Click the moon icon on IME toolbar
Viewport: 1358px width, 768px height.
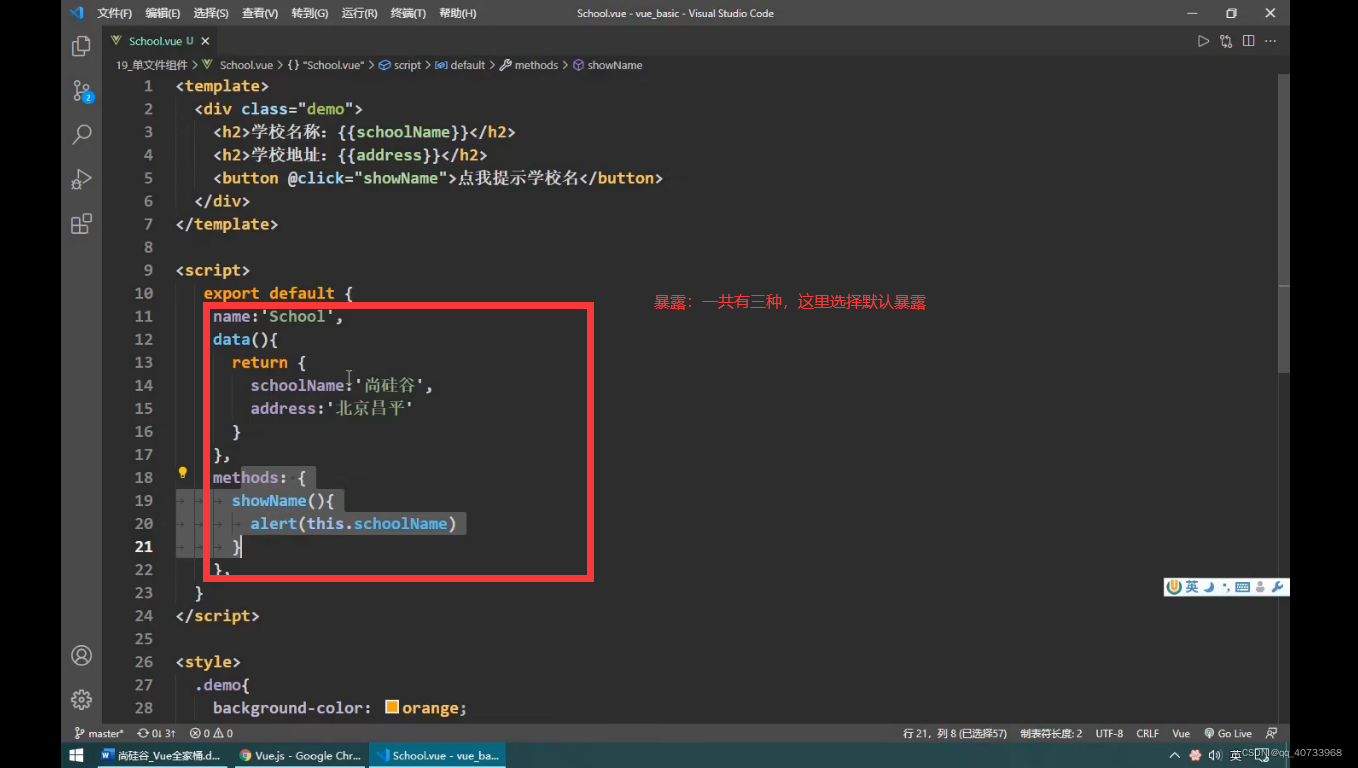coord(1208,587)
